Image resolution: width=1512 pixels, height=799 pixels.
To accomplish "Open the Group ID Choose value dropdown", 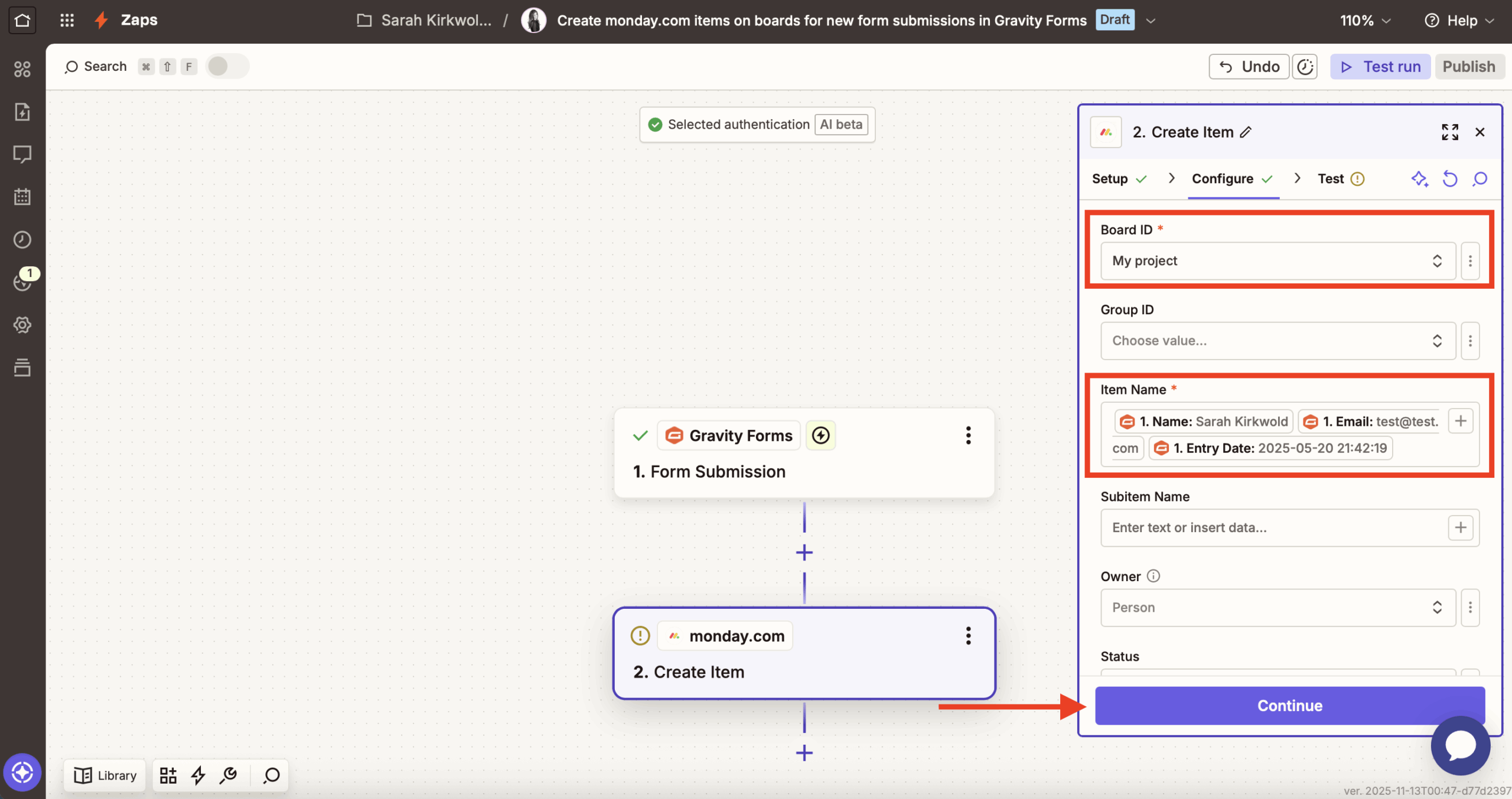I will click(x=1277, y=341).
